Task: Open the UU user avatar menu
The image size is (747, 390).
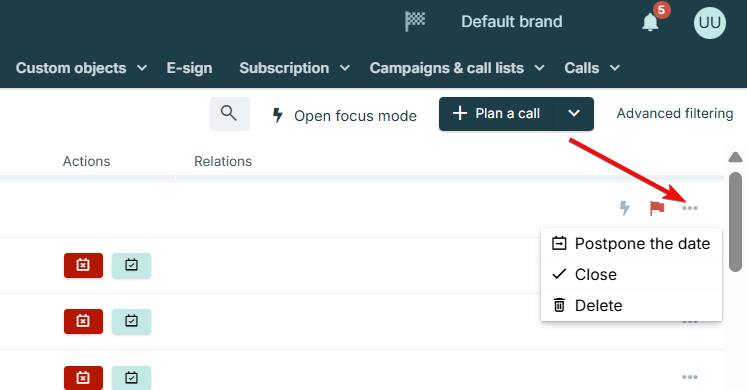Action: [710, 22]
